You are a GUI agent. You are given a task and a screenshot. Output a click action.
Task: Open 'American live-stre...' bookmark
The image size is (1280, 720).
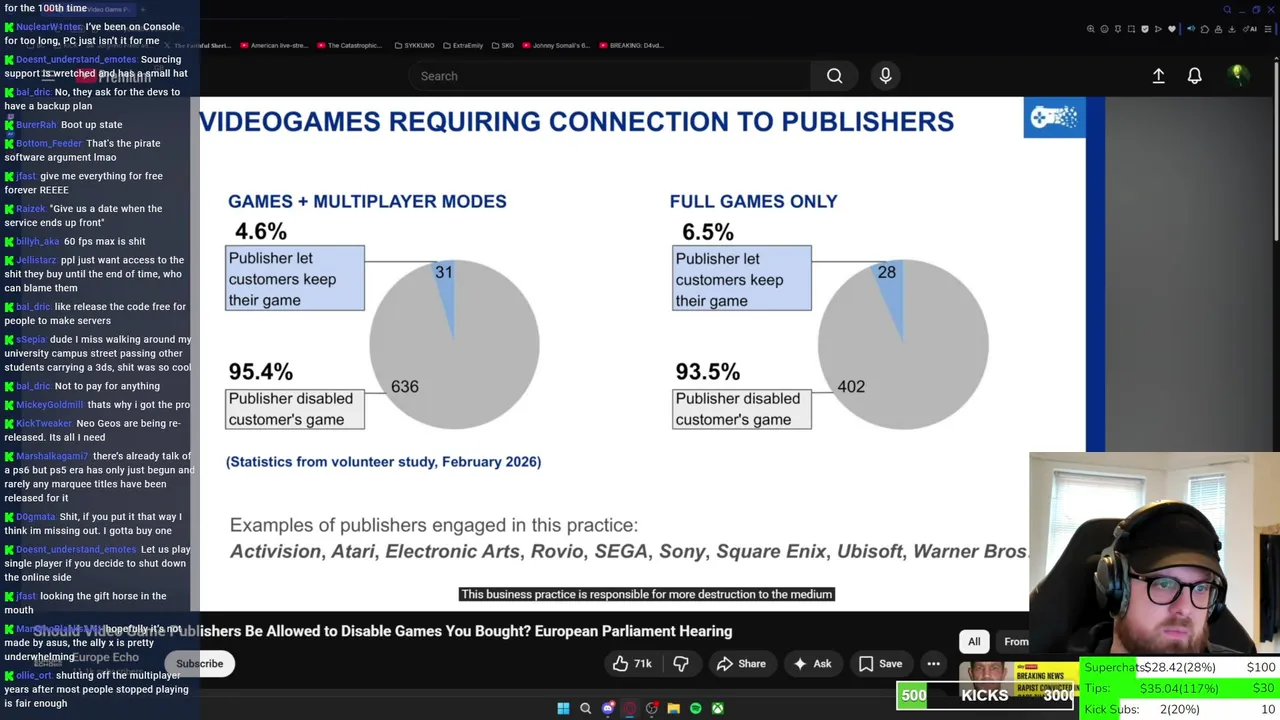point(275,45)
